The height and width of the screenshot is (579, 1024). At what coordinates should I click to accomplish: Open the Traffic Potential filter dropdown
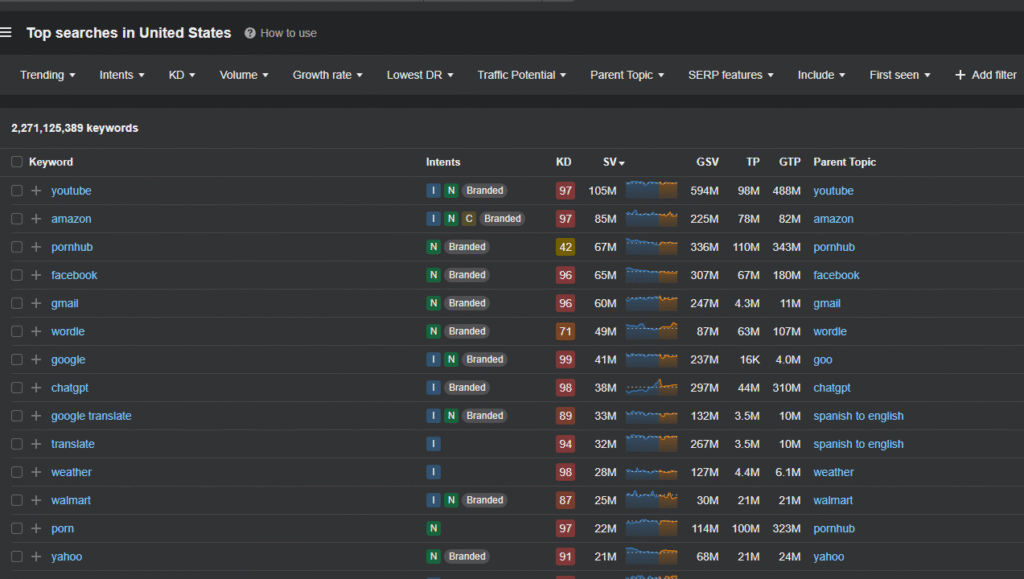pos(521,75)
